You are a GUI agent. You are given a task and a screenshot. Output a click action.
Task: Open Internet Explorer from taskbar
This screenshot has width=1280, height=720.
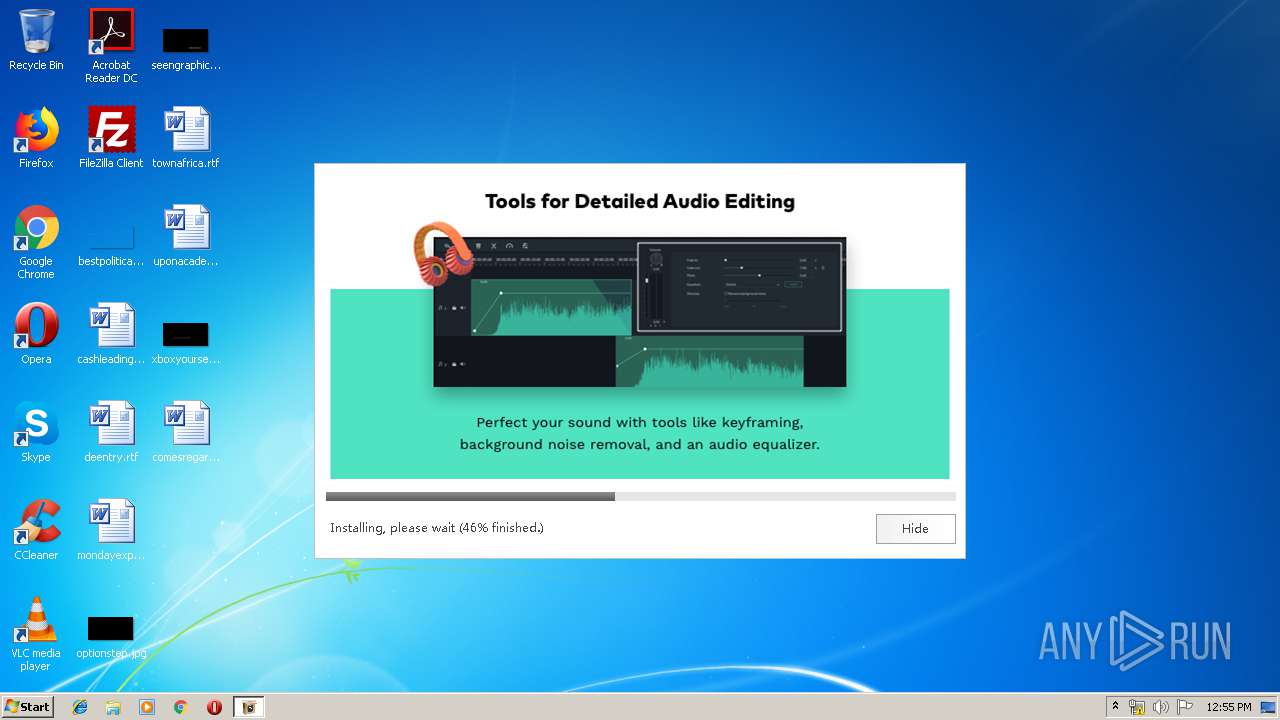pyautogui.click(x=80, y=707)
